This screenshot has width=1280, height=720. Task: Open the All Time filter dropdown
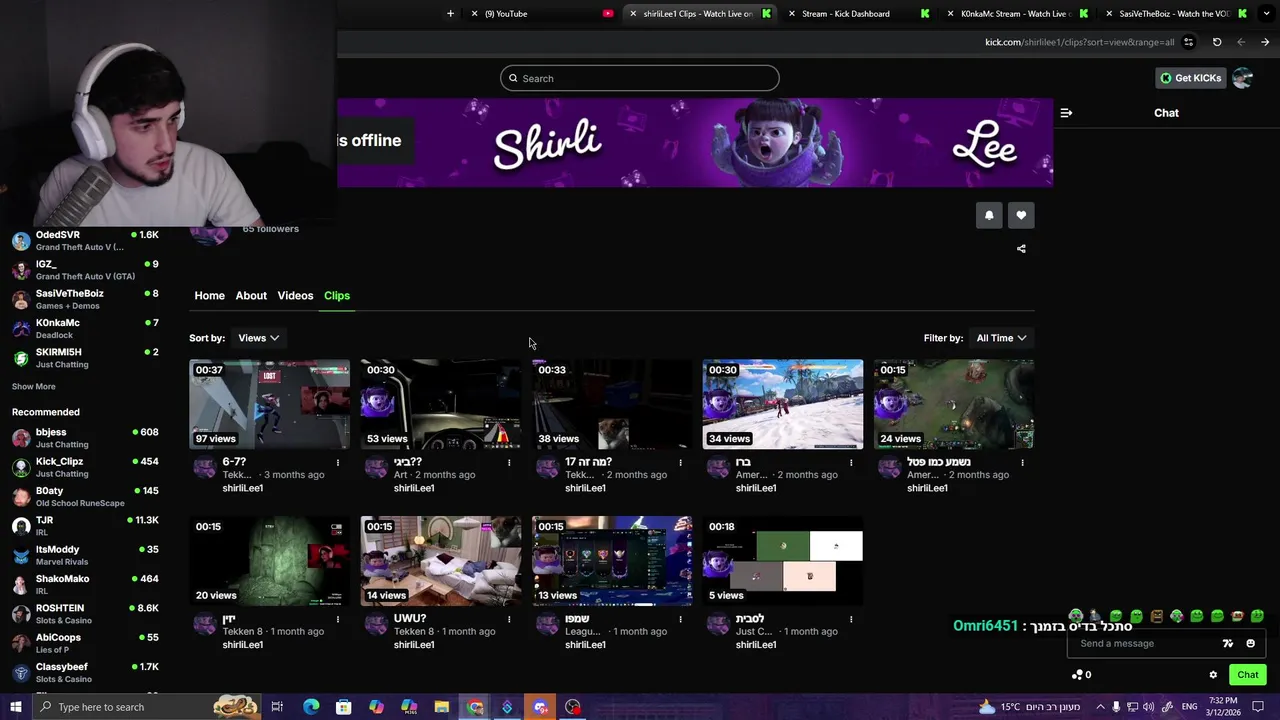click(x=1001, y=338)
